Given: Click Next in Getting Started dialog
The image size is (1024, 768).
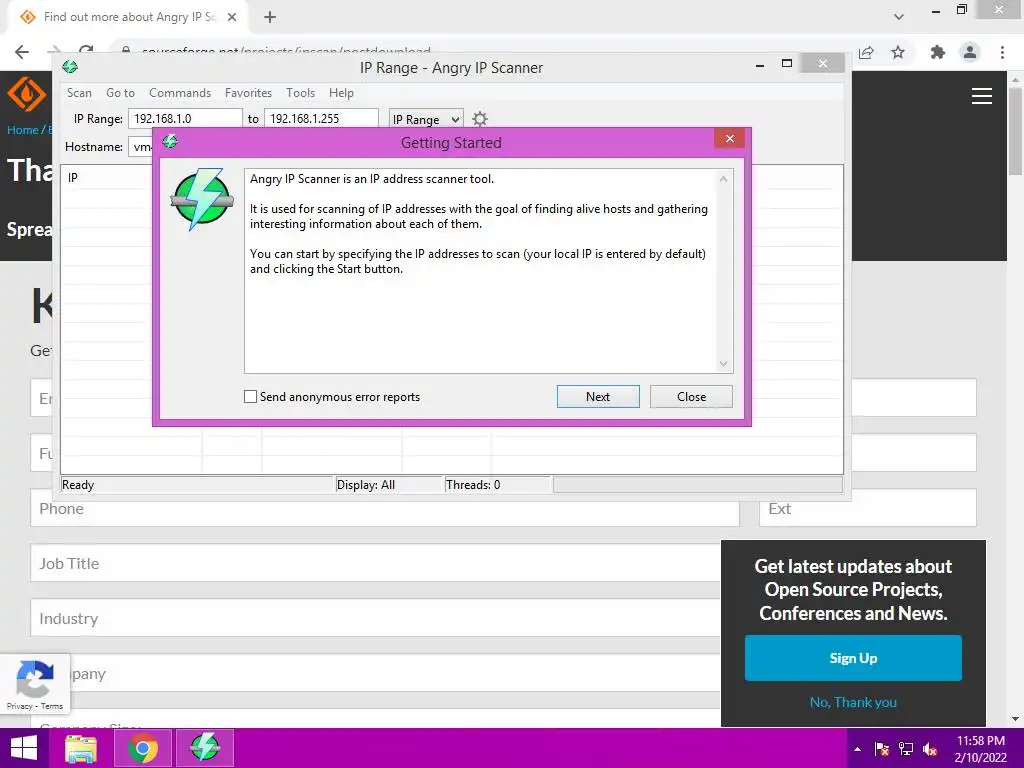Looking at the screenshot, I should click(x=598, y=396).
